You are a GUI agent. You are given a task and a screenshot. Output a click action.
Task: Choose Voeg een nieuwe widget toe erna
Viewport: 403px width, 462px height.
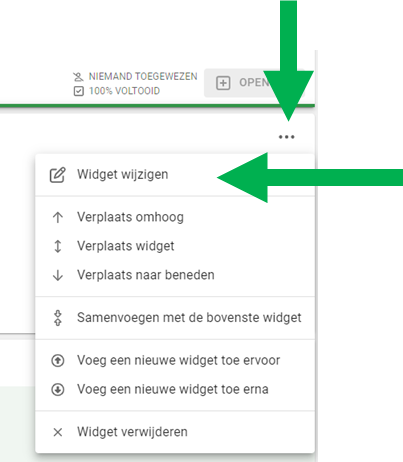point(175,389)
